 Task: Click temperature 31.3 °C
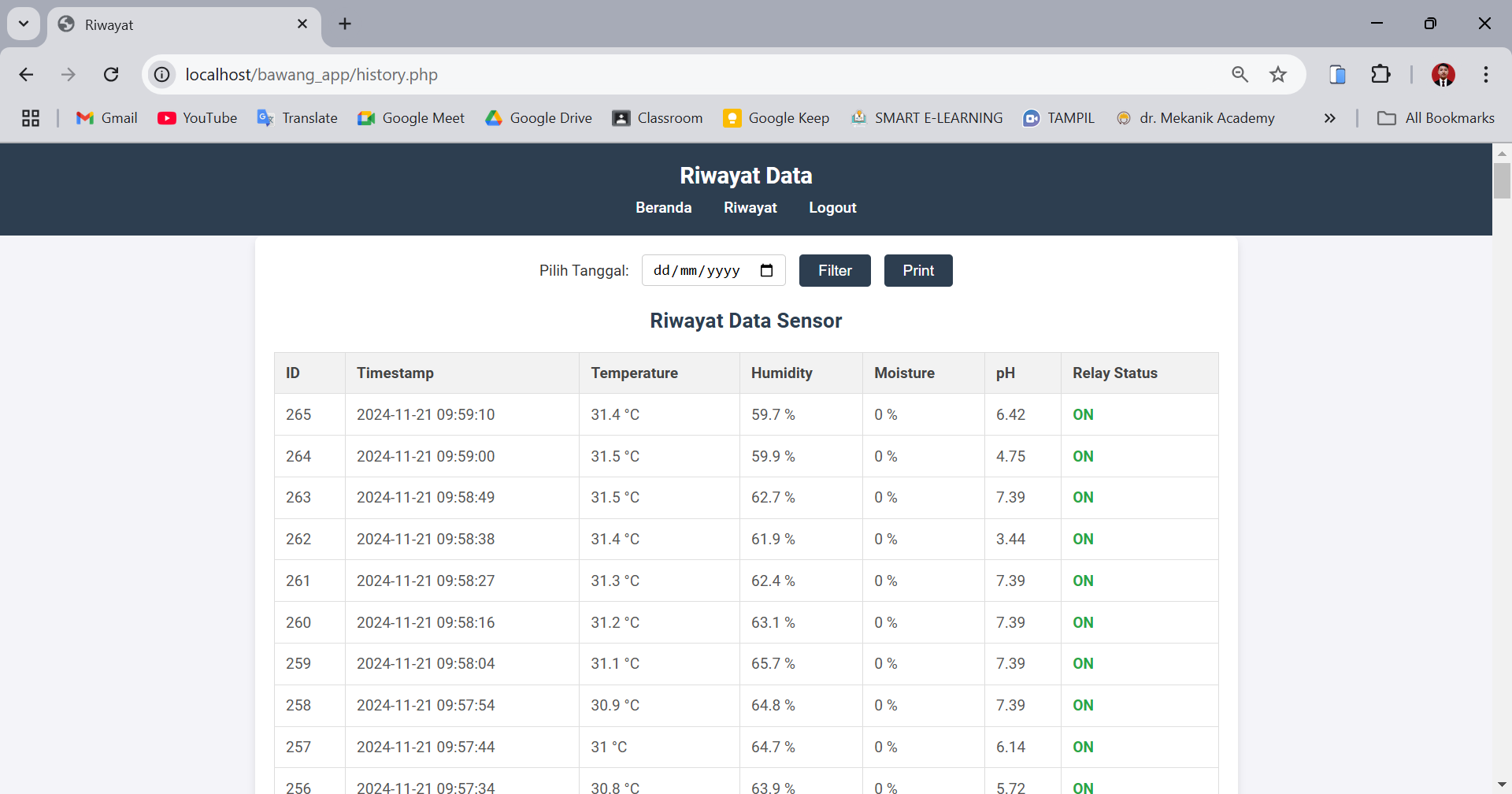615,581
